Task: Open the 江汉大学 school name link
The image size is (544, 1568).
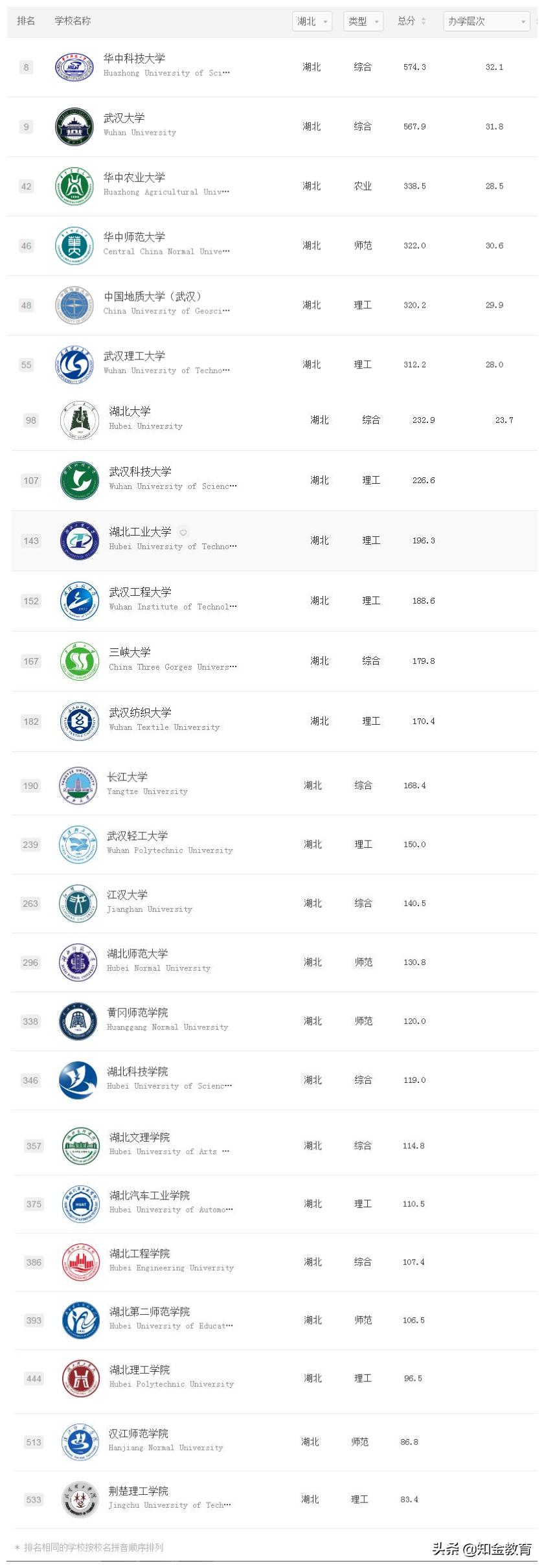Action: 127,894
